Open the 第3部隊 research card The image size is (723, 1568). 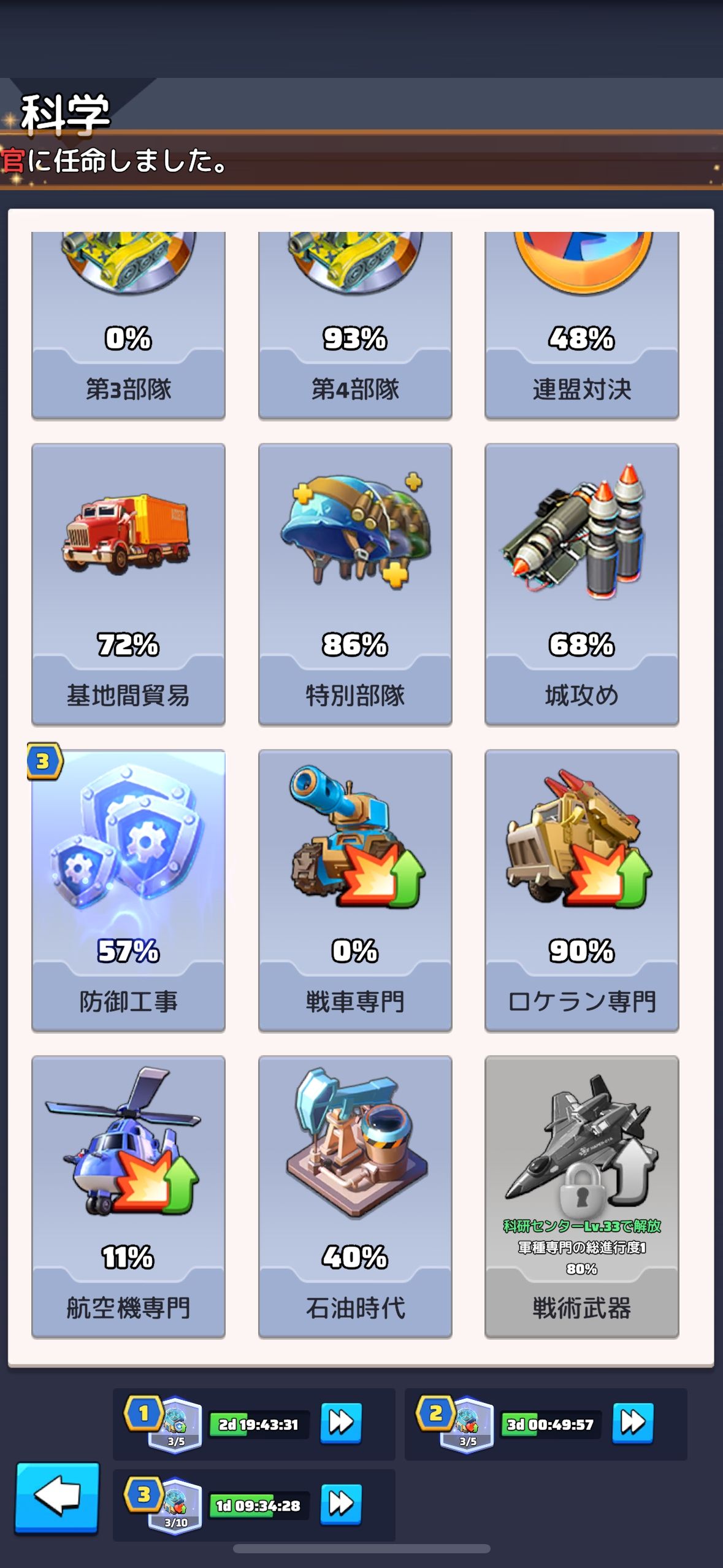pos(128,325)
